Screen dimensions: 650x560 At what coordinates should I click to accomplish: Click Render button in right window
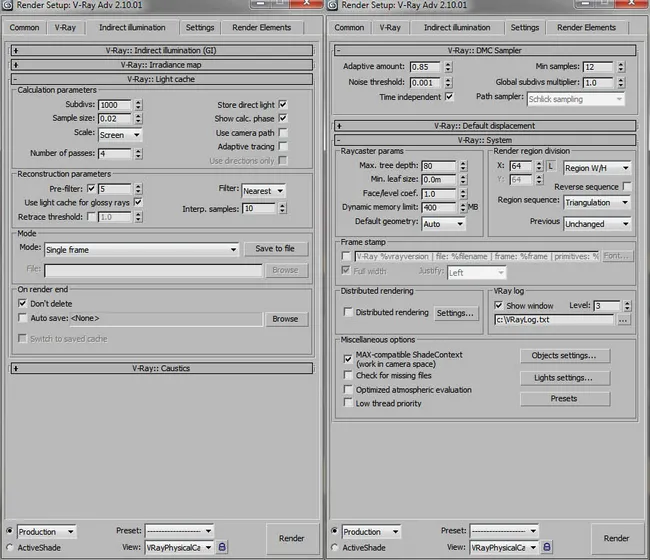616,538
